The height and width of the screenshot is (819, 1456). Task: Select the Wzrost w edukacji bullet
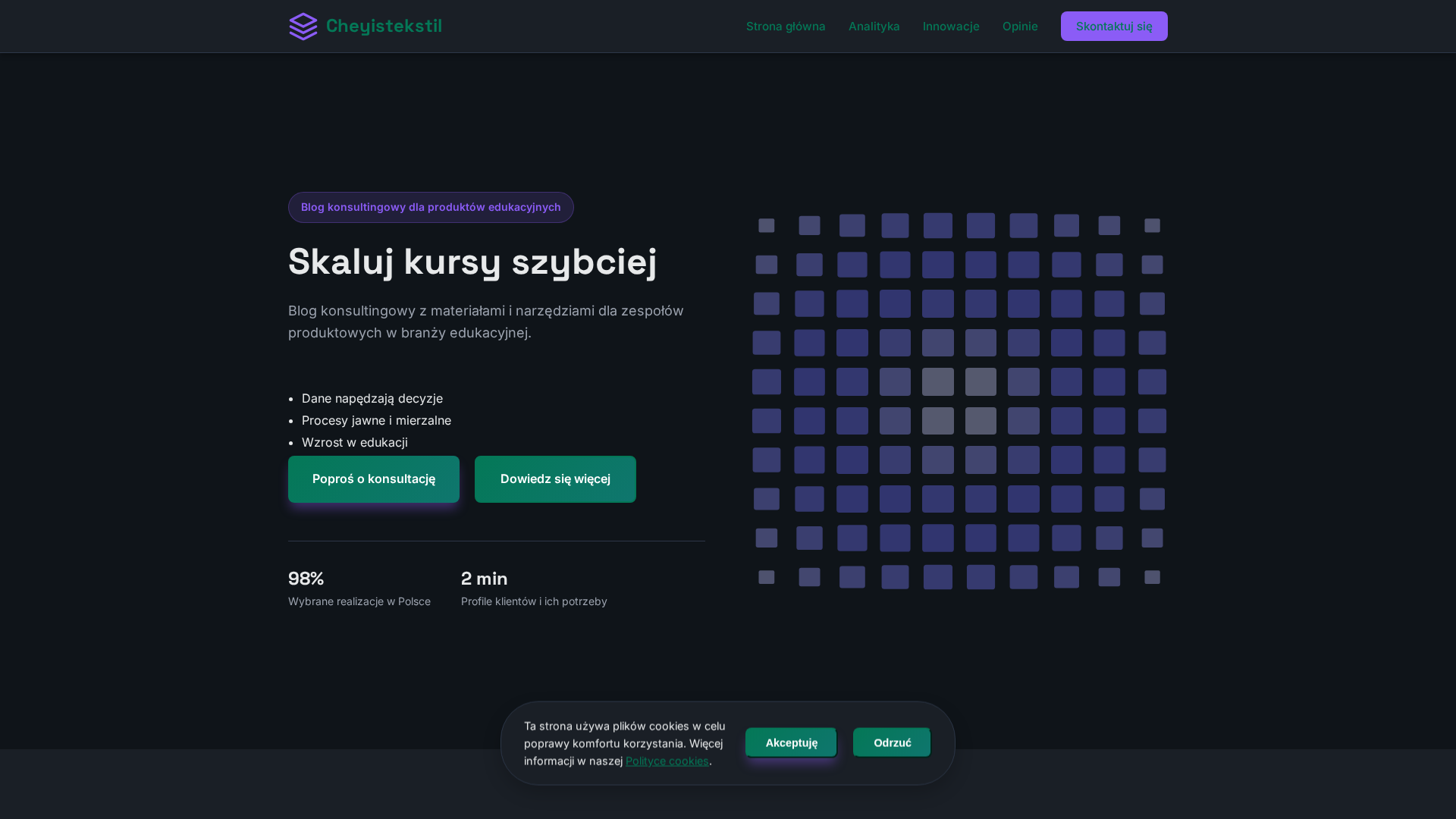[355, 442]
